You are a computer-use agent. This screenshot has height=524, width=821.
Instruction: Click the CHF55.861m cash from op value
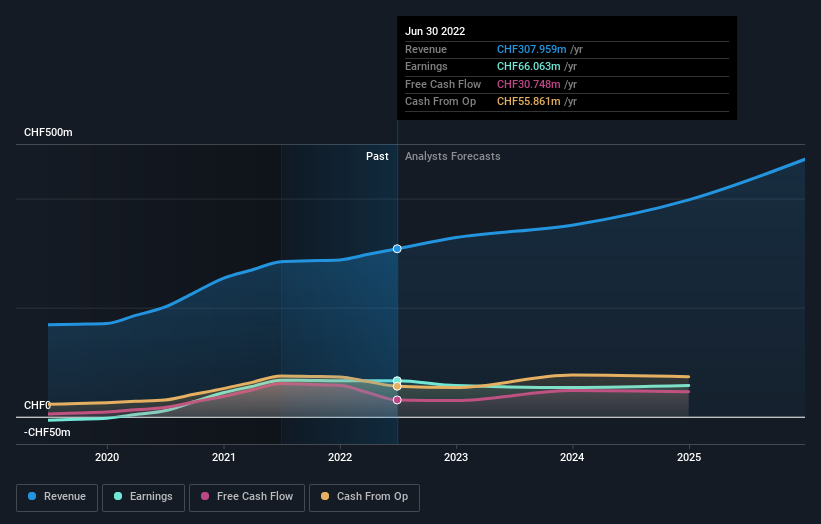click(x=528, y=102)
